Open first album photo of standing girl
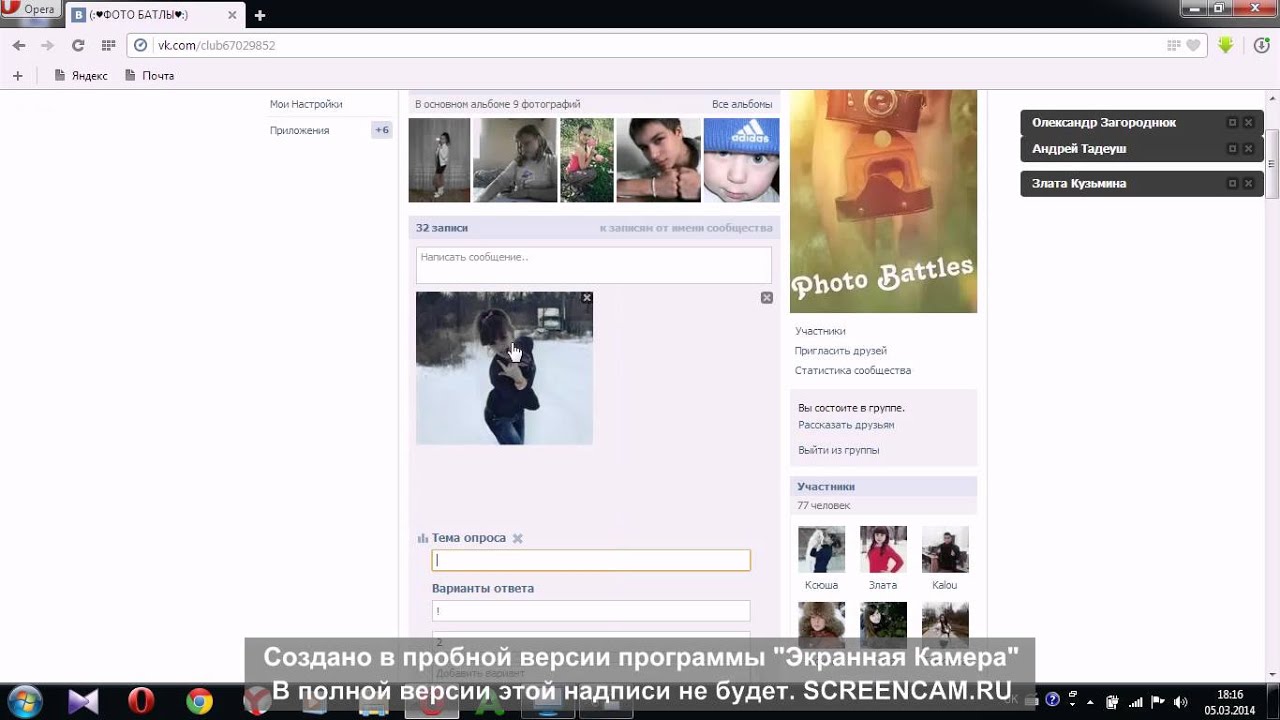Image resolution: width=1280 pixels, height=720 pixels. pos(439,160)
